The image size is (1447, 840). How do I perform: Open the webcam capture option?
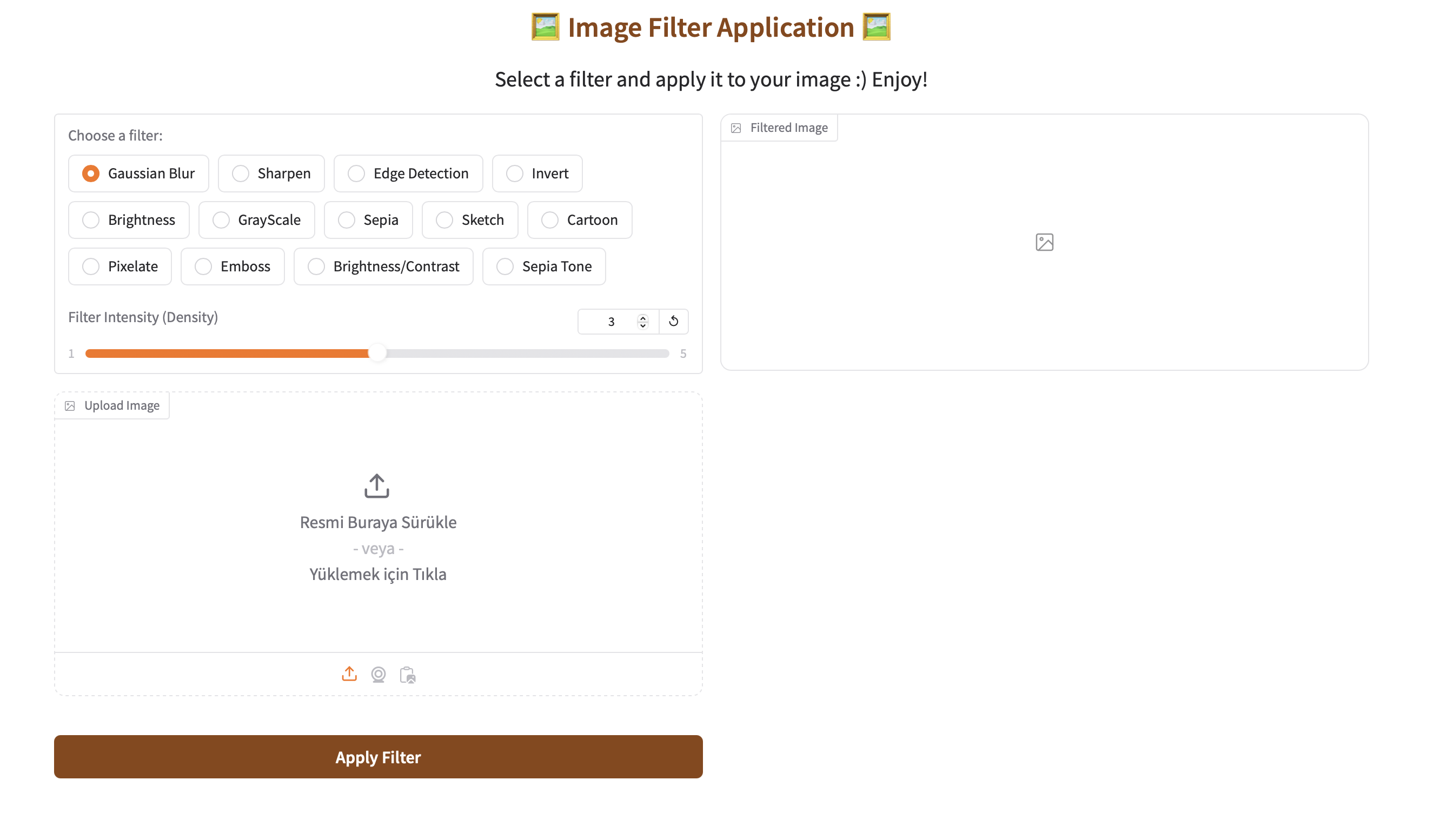click(x=378, y=674)
